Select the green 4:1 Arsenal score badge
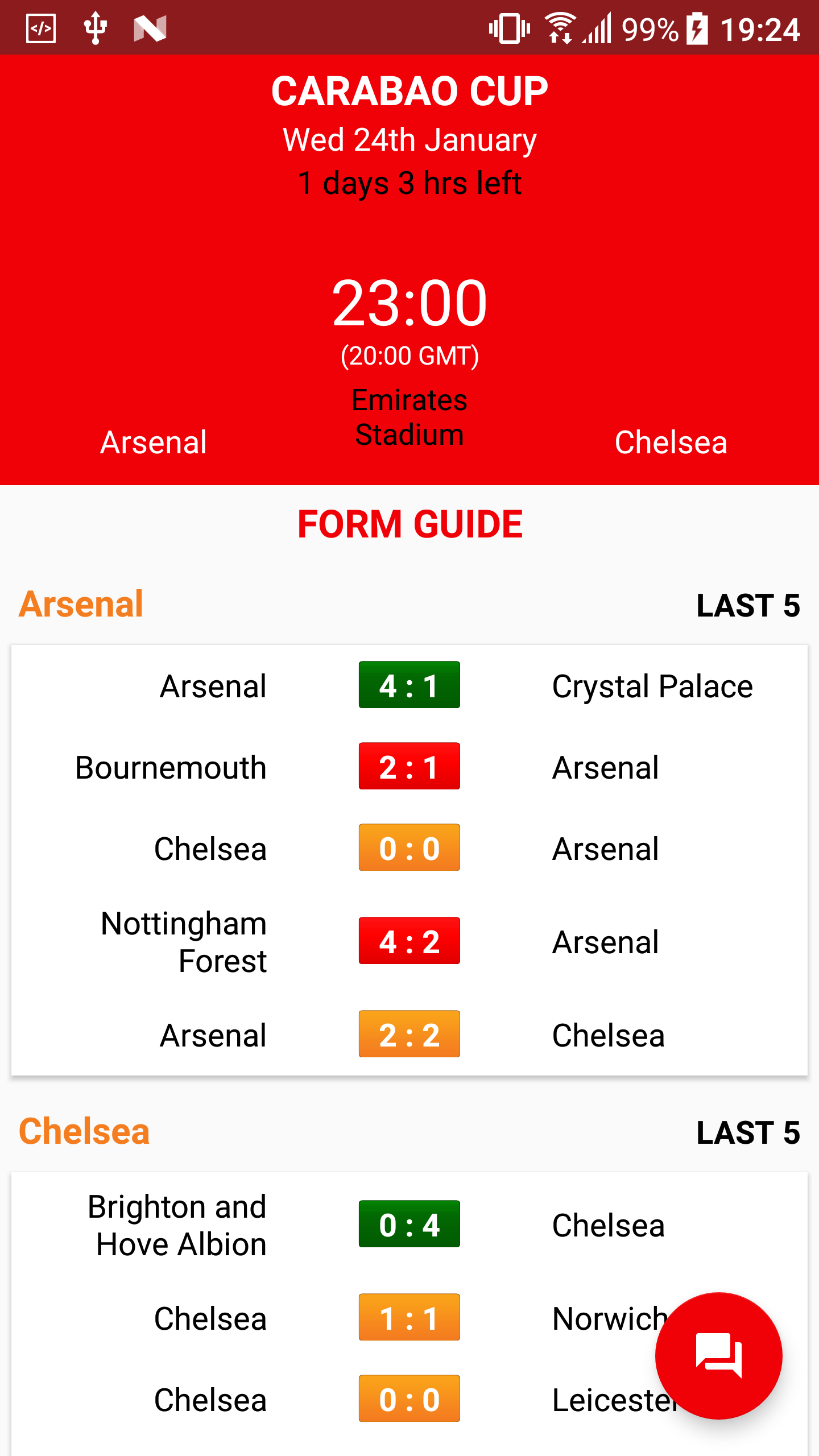The width and height of the screenshot is (819, 1456). (409, 685)
